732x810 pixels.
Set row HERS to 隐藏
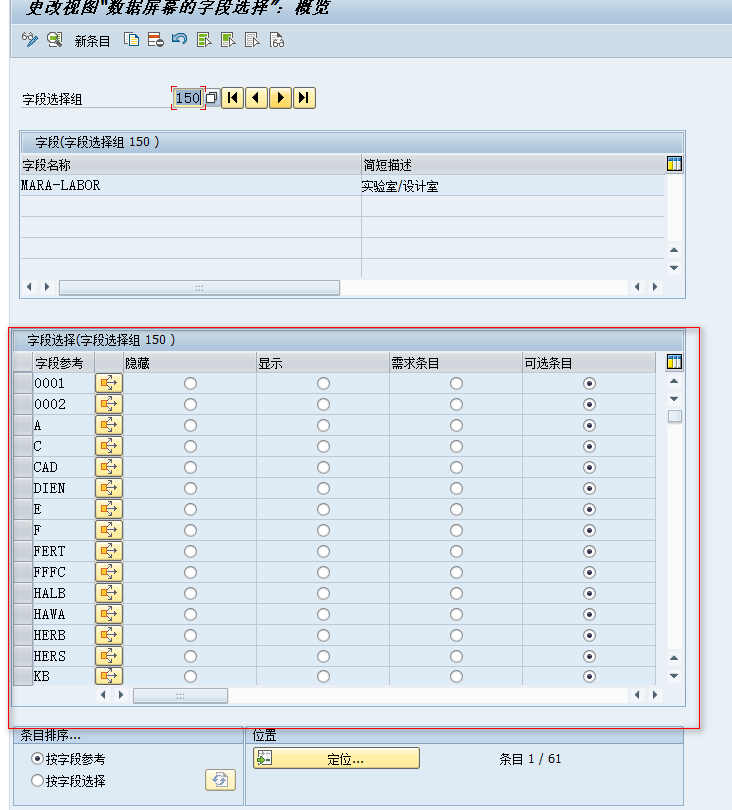(191, 656)
